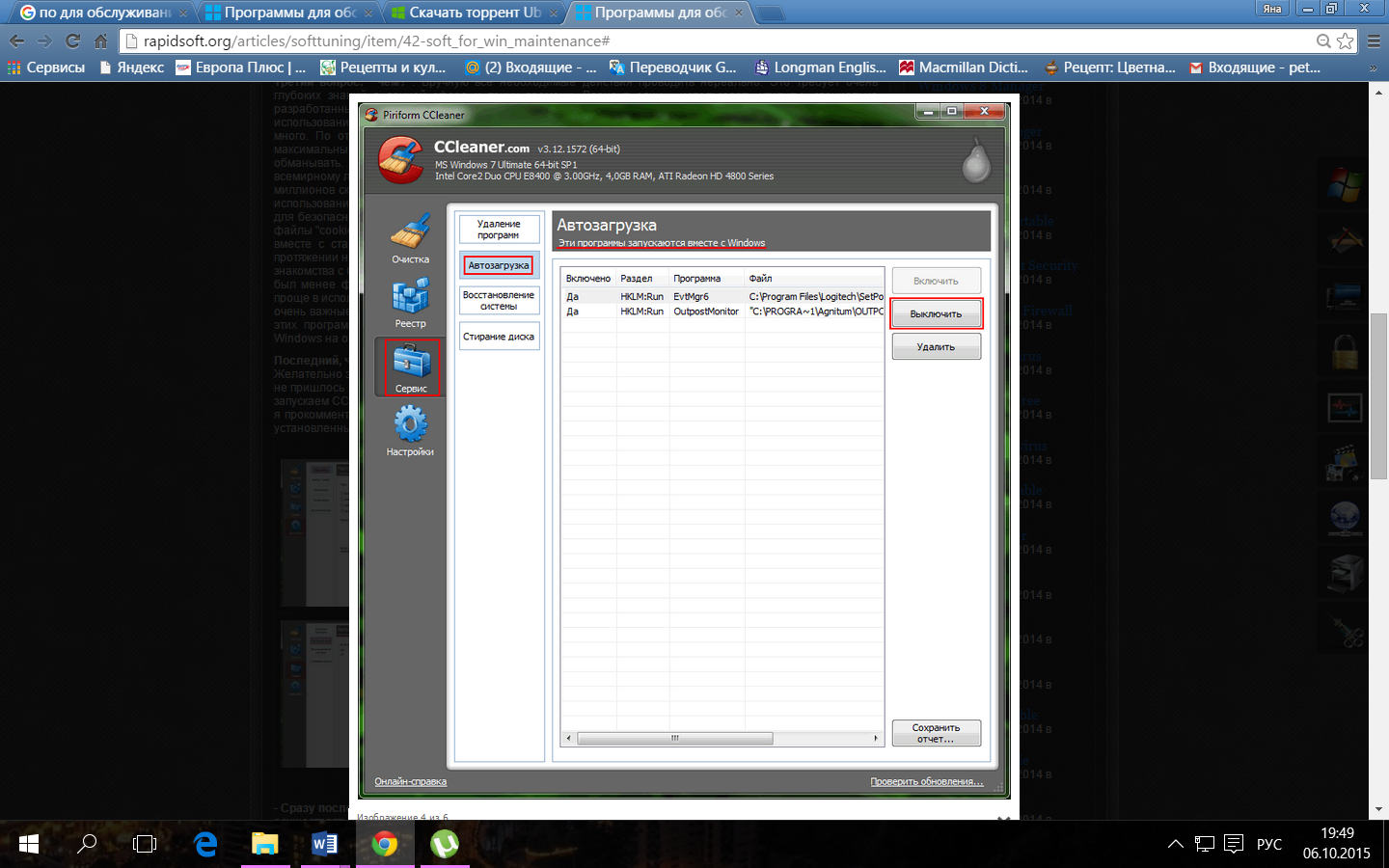The height and width of the screenshot is (868, 1389).
Task: Open the Action Center notifications icon
Action: click(x=1234, y=844)
